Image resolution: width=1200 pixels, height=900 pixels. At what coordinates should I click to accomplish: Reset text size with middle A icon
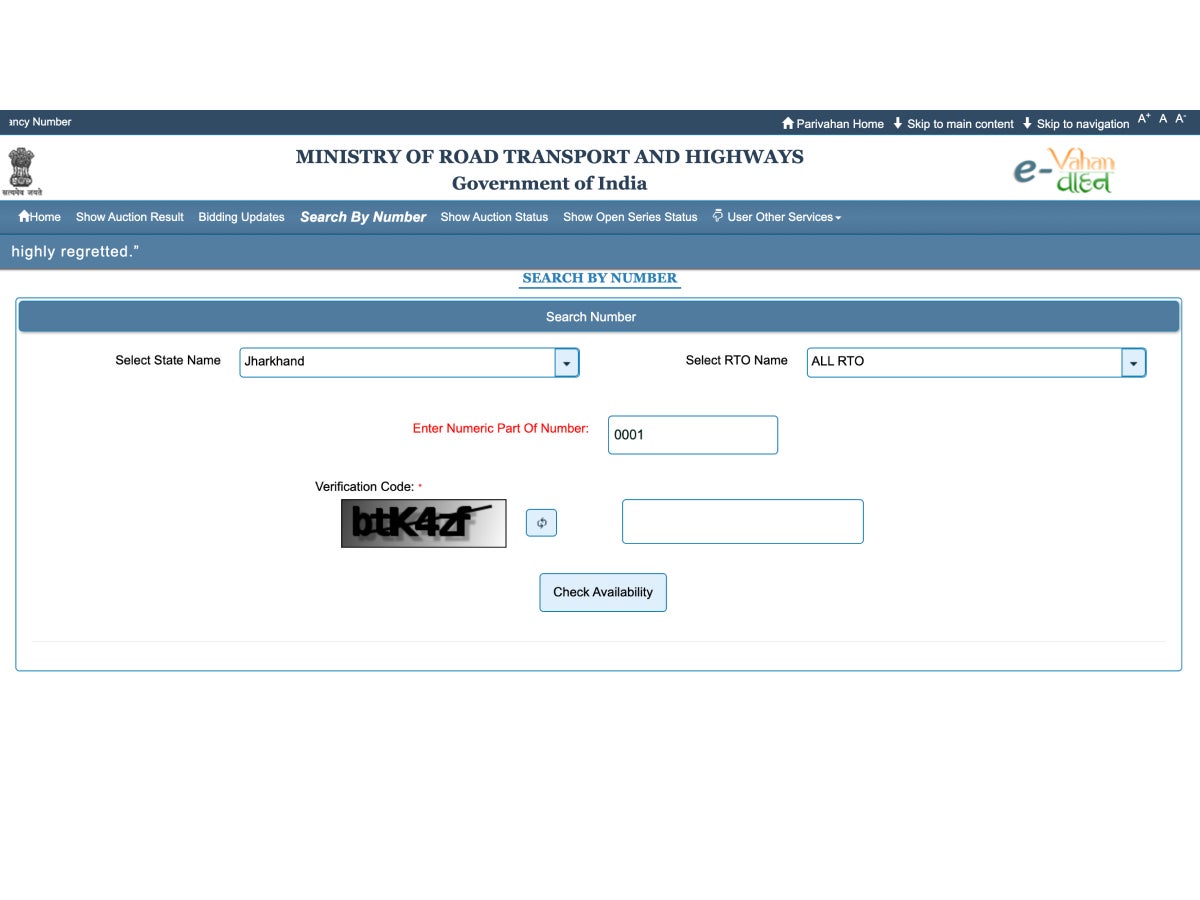(1163, 118)
